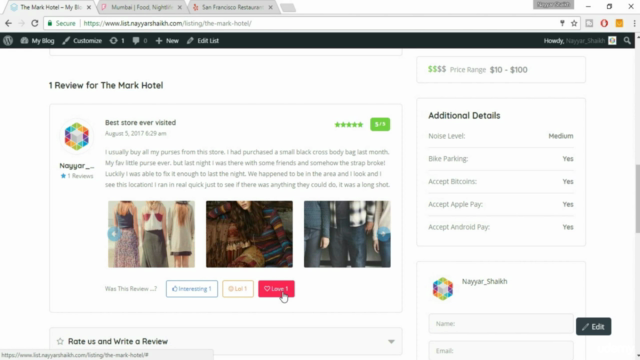Click the five-star rating display
The image size is (640, 360).
pos(349,124)
